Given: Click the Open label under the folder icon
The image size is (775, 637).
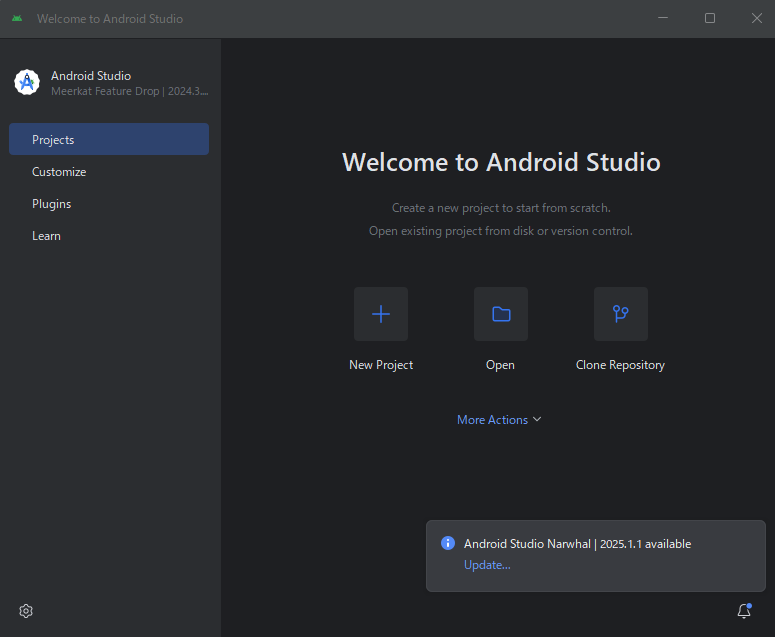Looking at the screenshot, I should [x=500, y=365].
